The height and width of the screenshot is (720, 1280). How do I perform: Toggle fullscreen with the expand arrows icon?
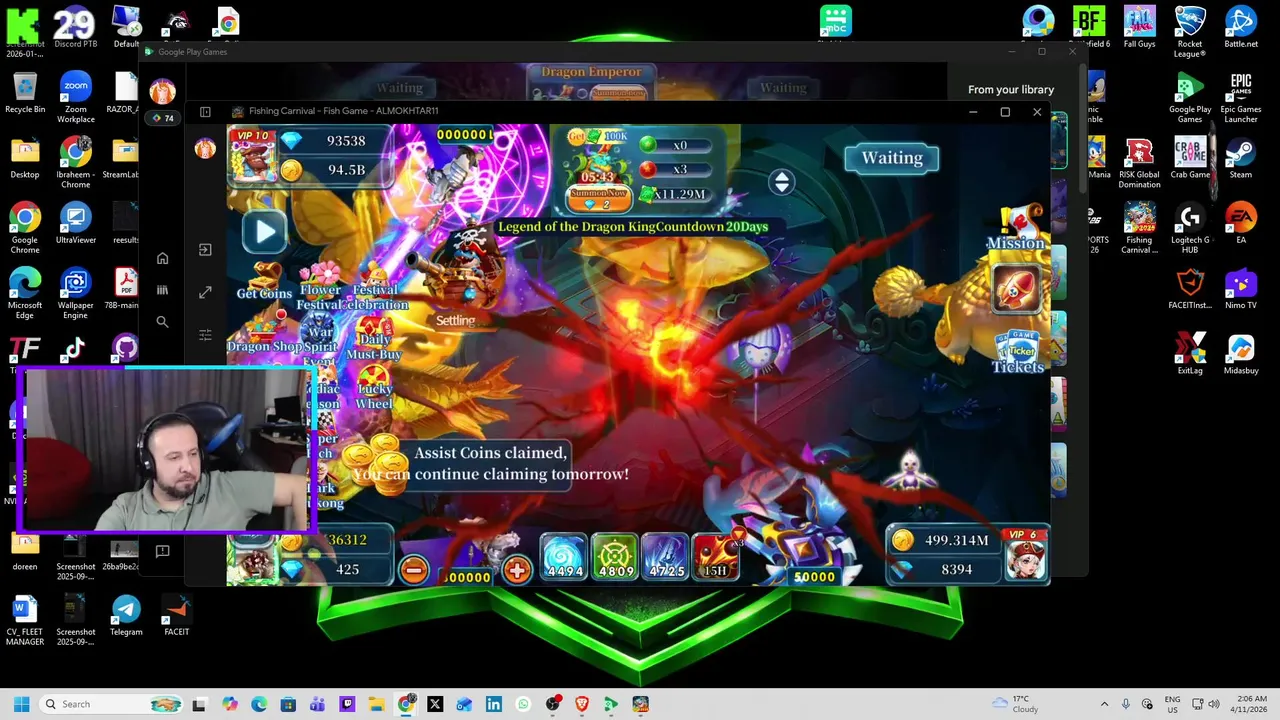click(205, 292)
